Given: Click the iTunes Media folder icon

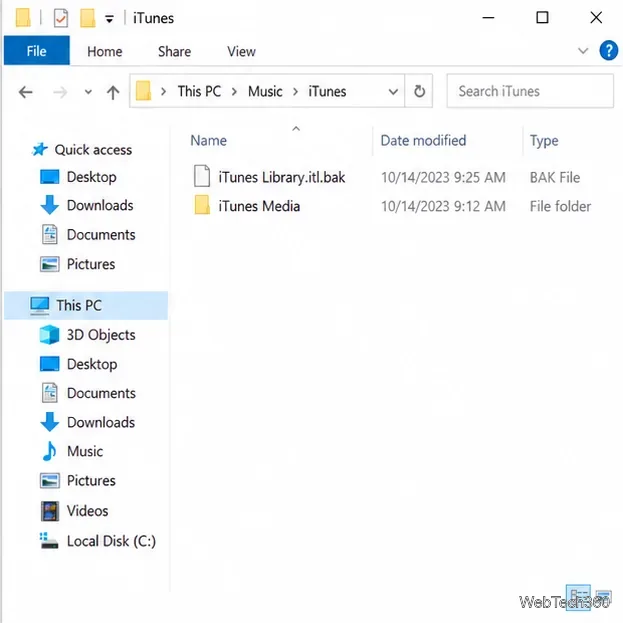Looking at the screenshot, I should 202,205.
